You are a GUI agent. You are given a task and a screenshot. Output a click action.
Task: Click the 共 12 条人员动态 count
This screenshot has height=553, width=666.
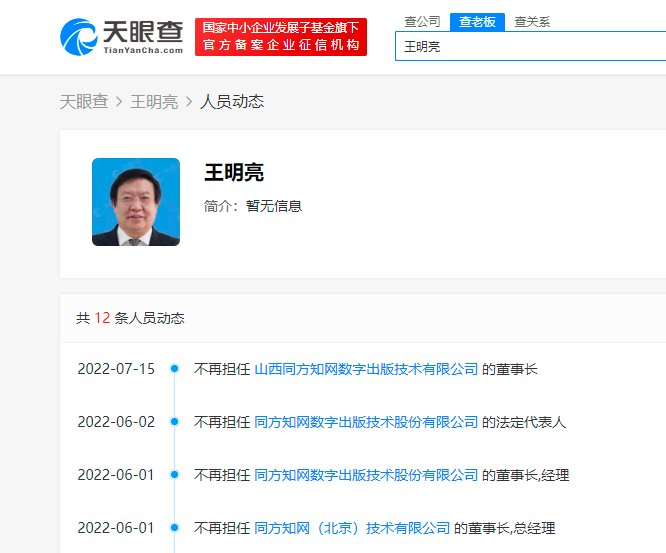tap(130, 318)
